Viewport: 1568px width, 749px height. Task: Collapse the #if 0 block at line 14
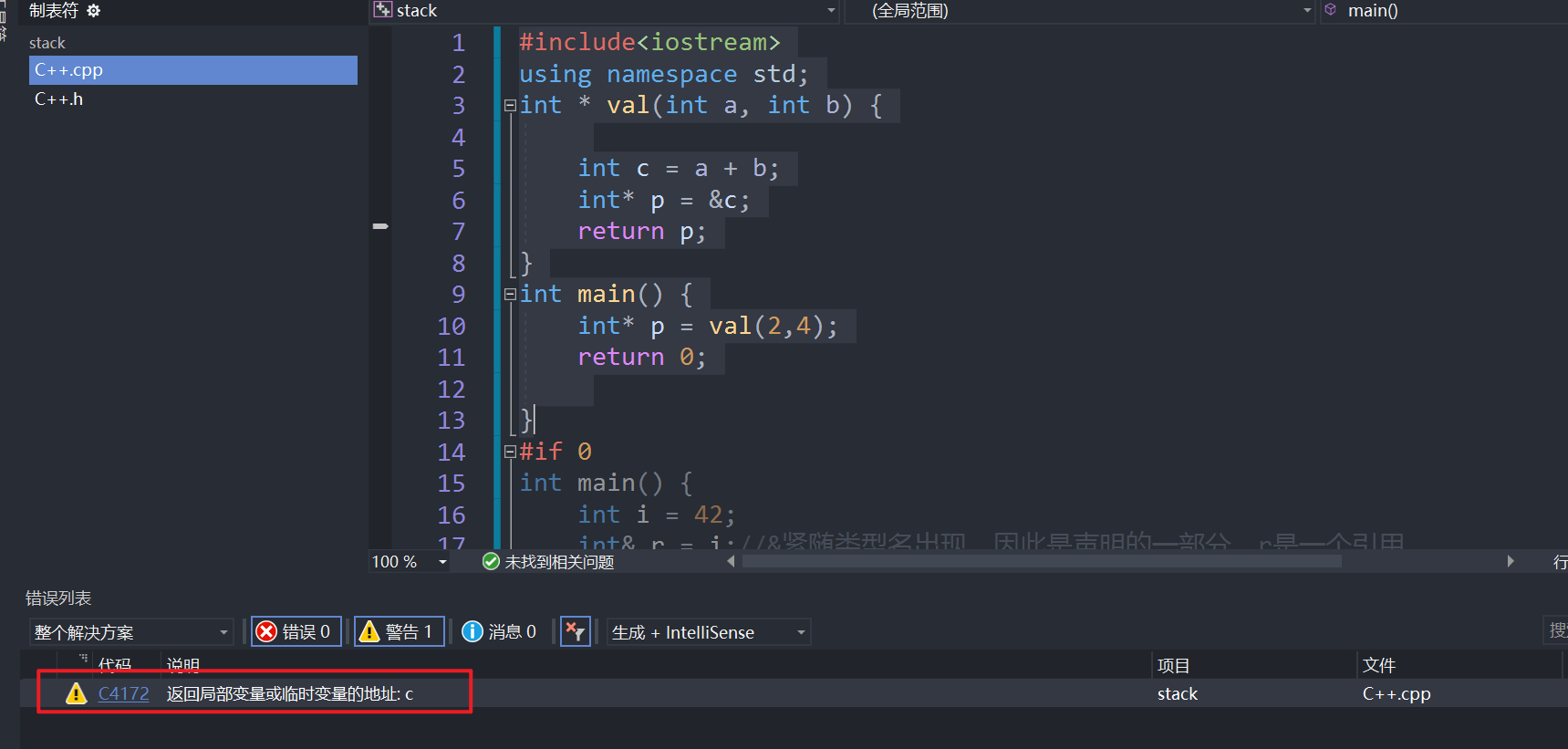(510, 452)
